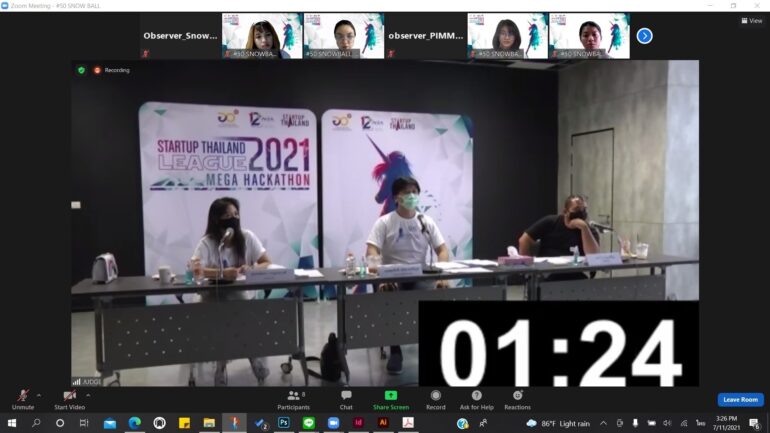Open the Mail app from the taskbar
Screen dimensions: 770x433
110,423
